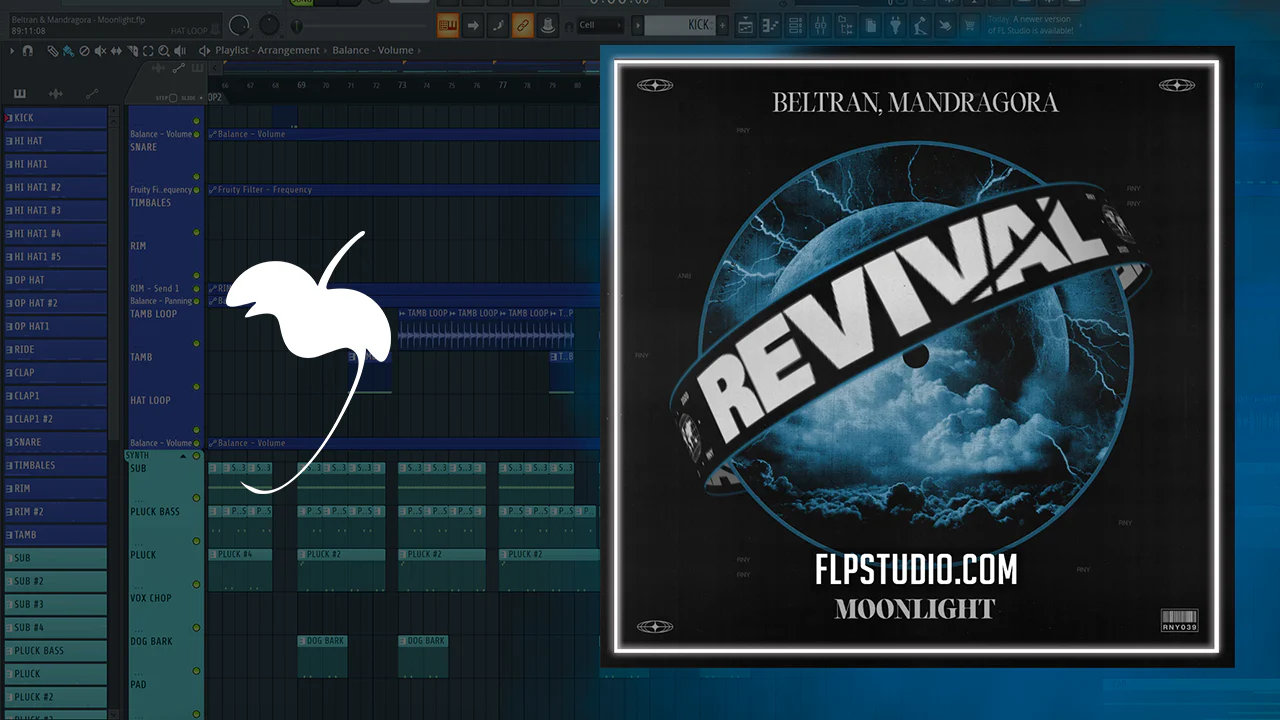Click the blend recording curve icon
1280x720 pixels.
coord(498,25)
